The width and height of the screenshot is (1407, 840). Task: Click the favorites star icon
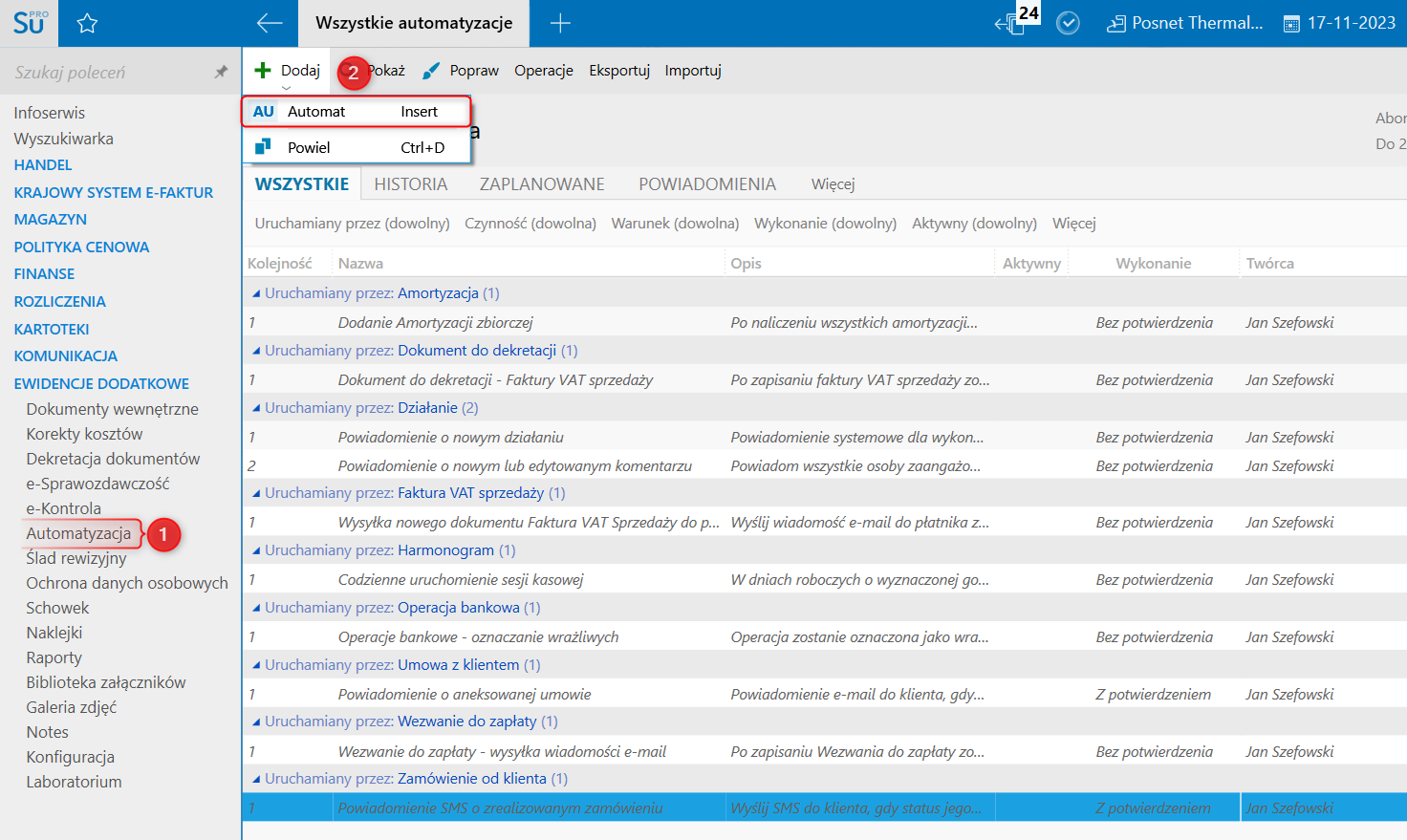(x=87, y=23)
